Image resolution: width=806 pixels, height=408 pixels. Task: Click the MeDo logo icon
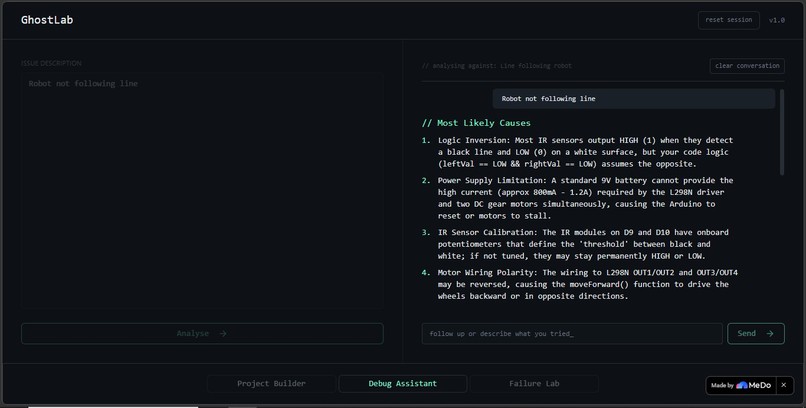click(742, 385)
